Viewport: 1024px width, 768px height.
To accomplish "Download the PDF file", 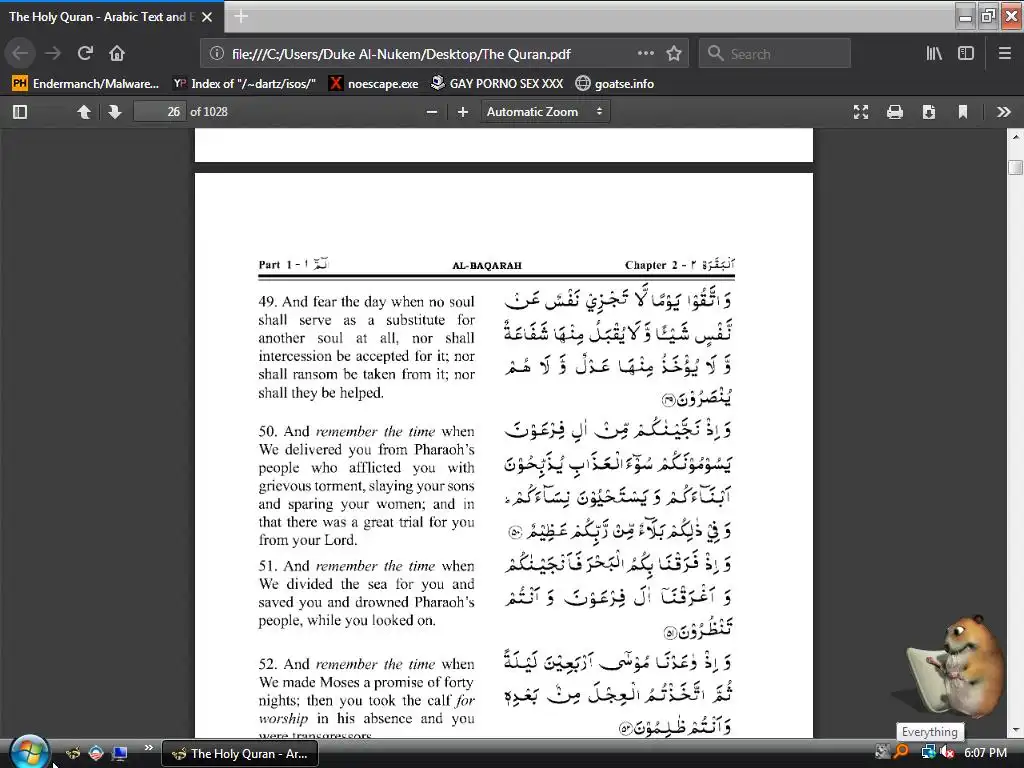I will 929,112.
